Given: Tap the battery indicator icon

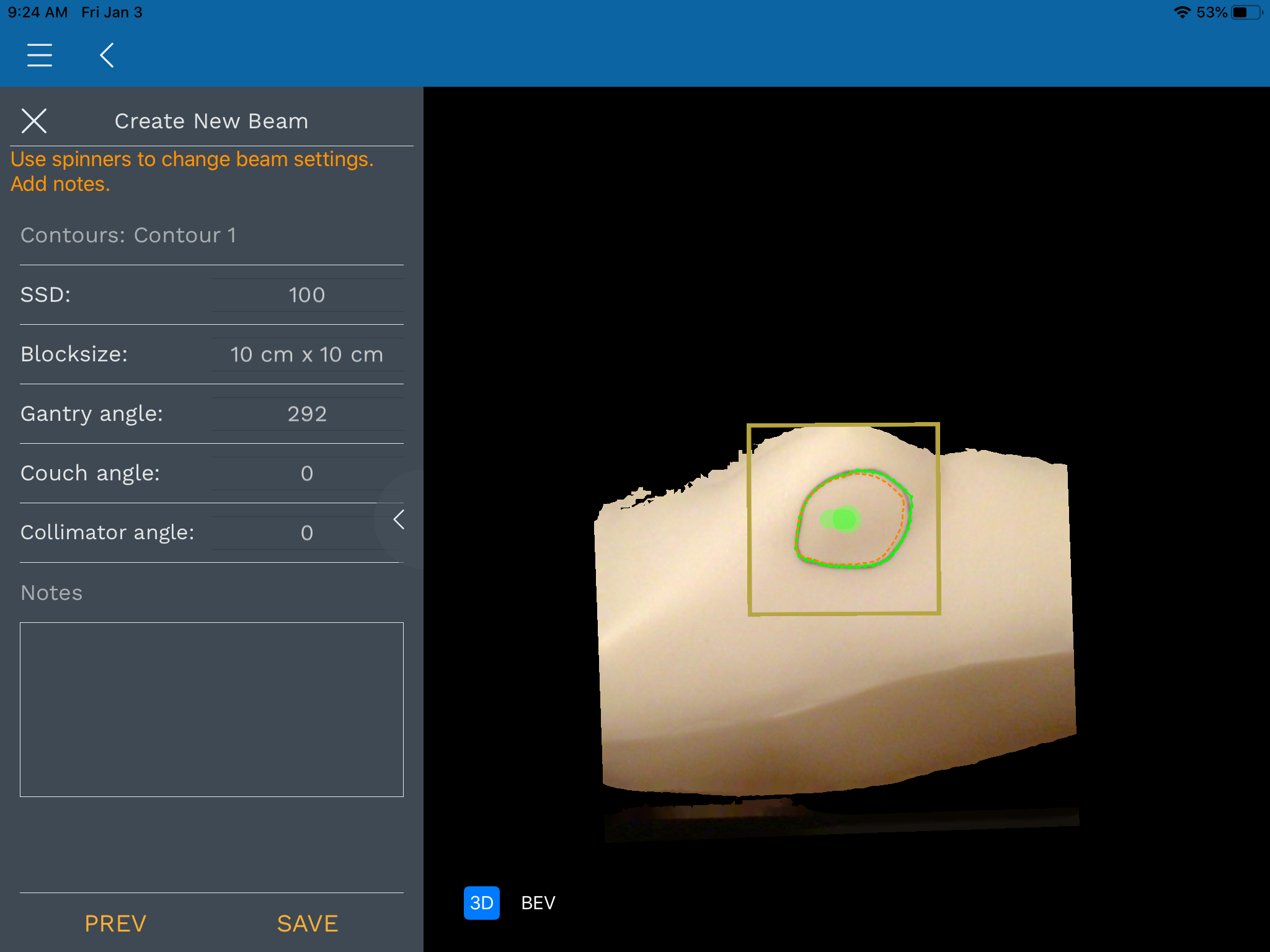Looking at the screenshot, I should (1246, 12).
